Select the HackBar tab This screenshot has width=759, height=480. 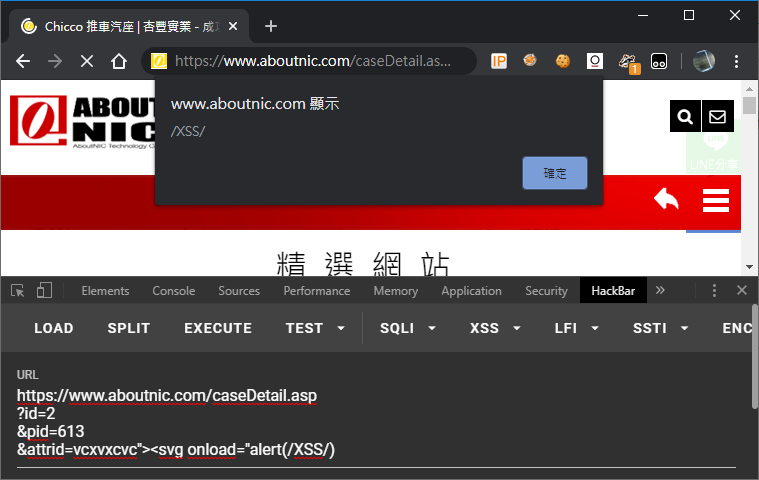[613, 291]
